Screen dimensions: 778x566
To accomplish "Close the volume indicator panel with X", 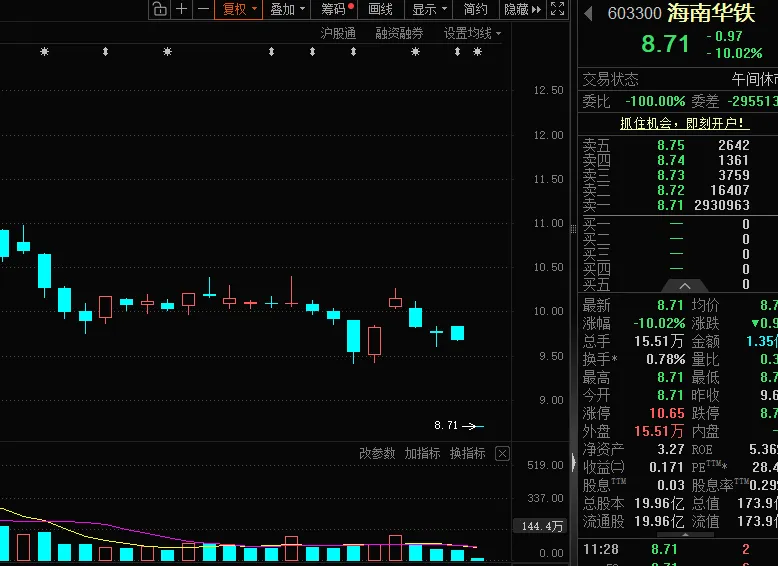I will (x=502, y=454).
